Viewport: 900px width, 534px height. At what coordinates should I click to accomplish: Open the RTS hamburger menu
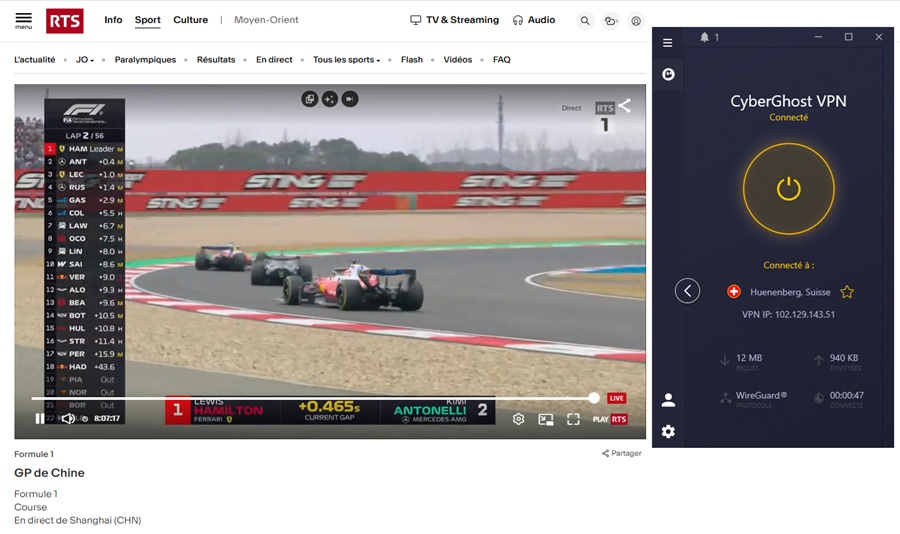click(24, 20)
